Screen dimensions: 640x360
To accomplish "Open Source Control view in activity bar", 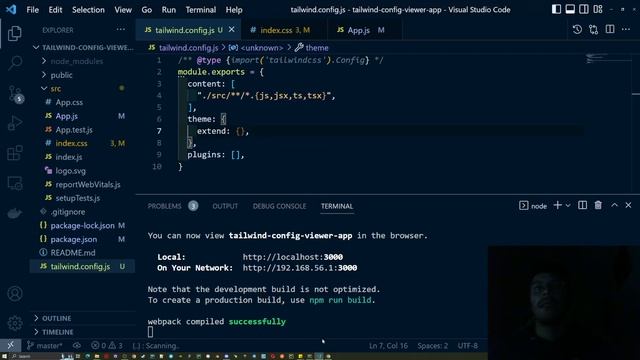I will tap(15, 94).
